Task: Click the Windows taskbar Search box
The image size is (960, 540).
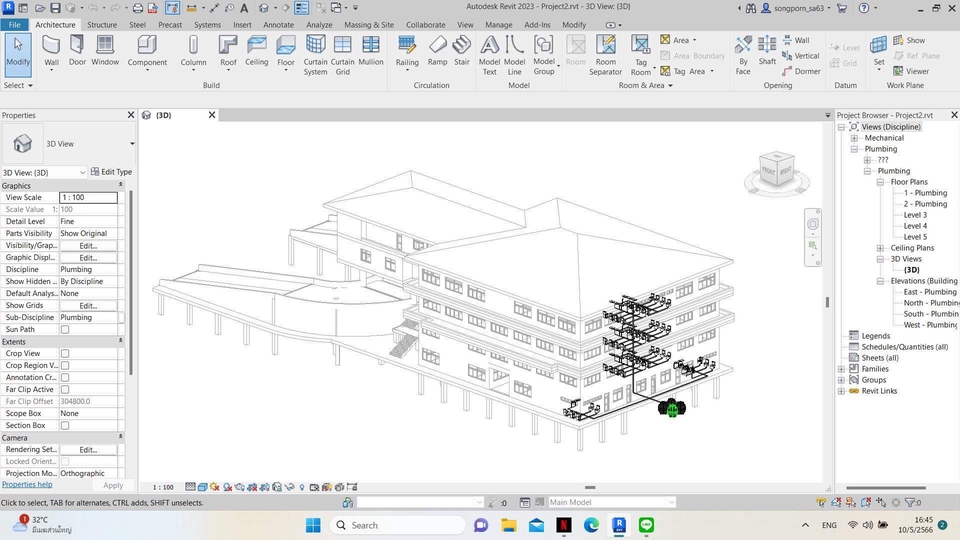Action: point(398,525)
